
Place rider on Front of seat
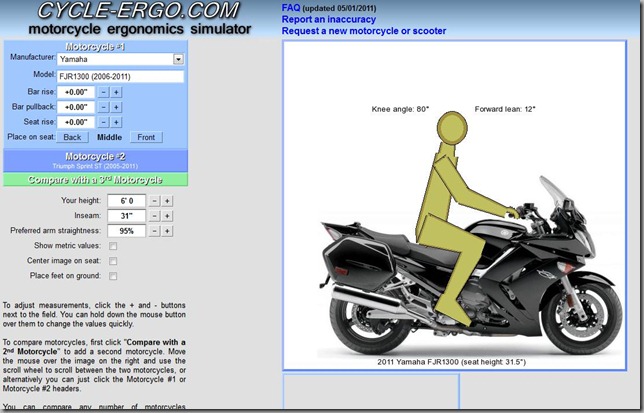click(146, 137)
